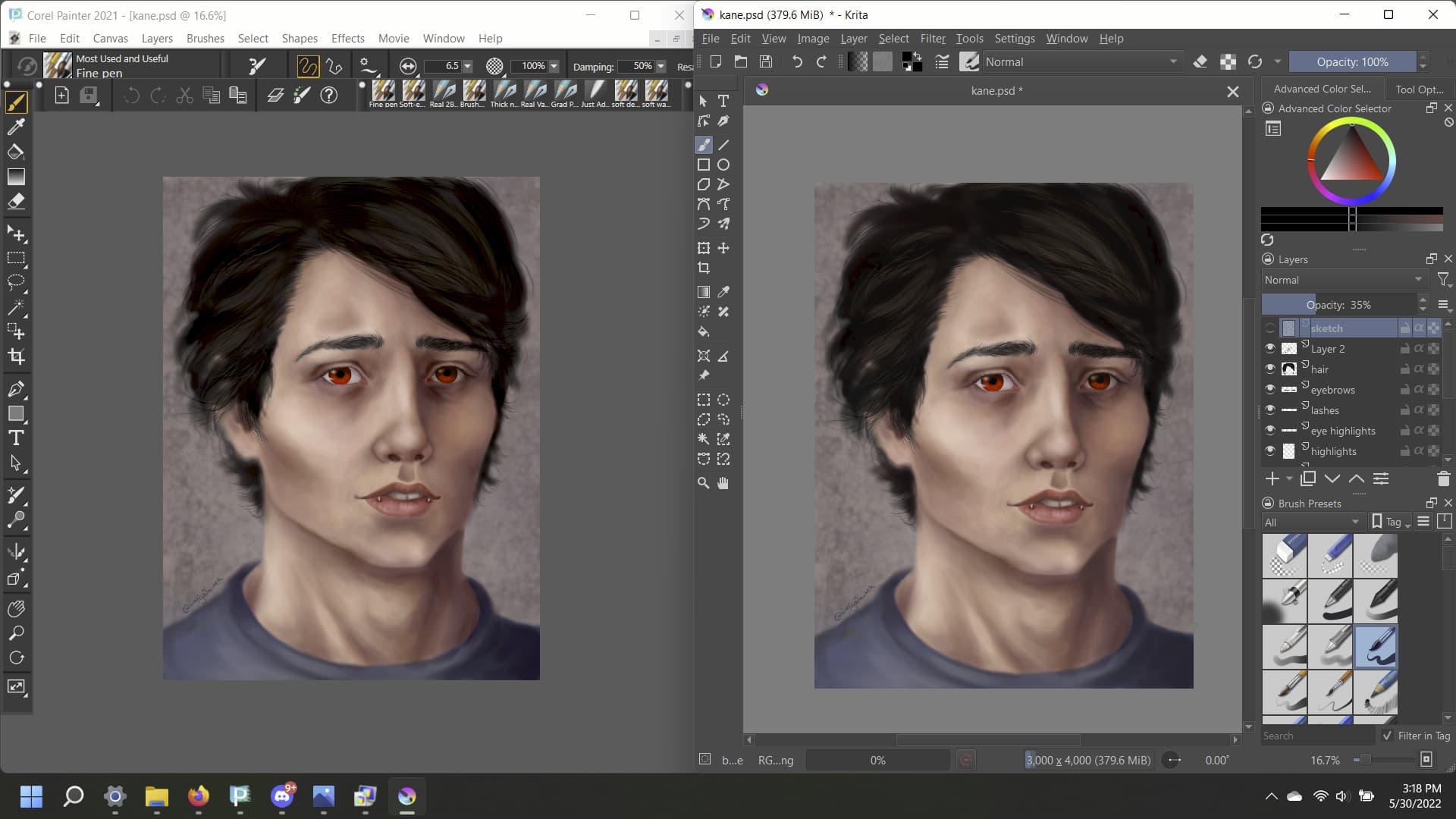Screen dimensions: 1456x819
Task: Click the layer Opacity 35% slider
Action: click(x=1338, y=304)
